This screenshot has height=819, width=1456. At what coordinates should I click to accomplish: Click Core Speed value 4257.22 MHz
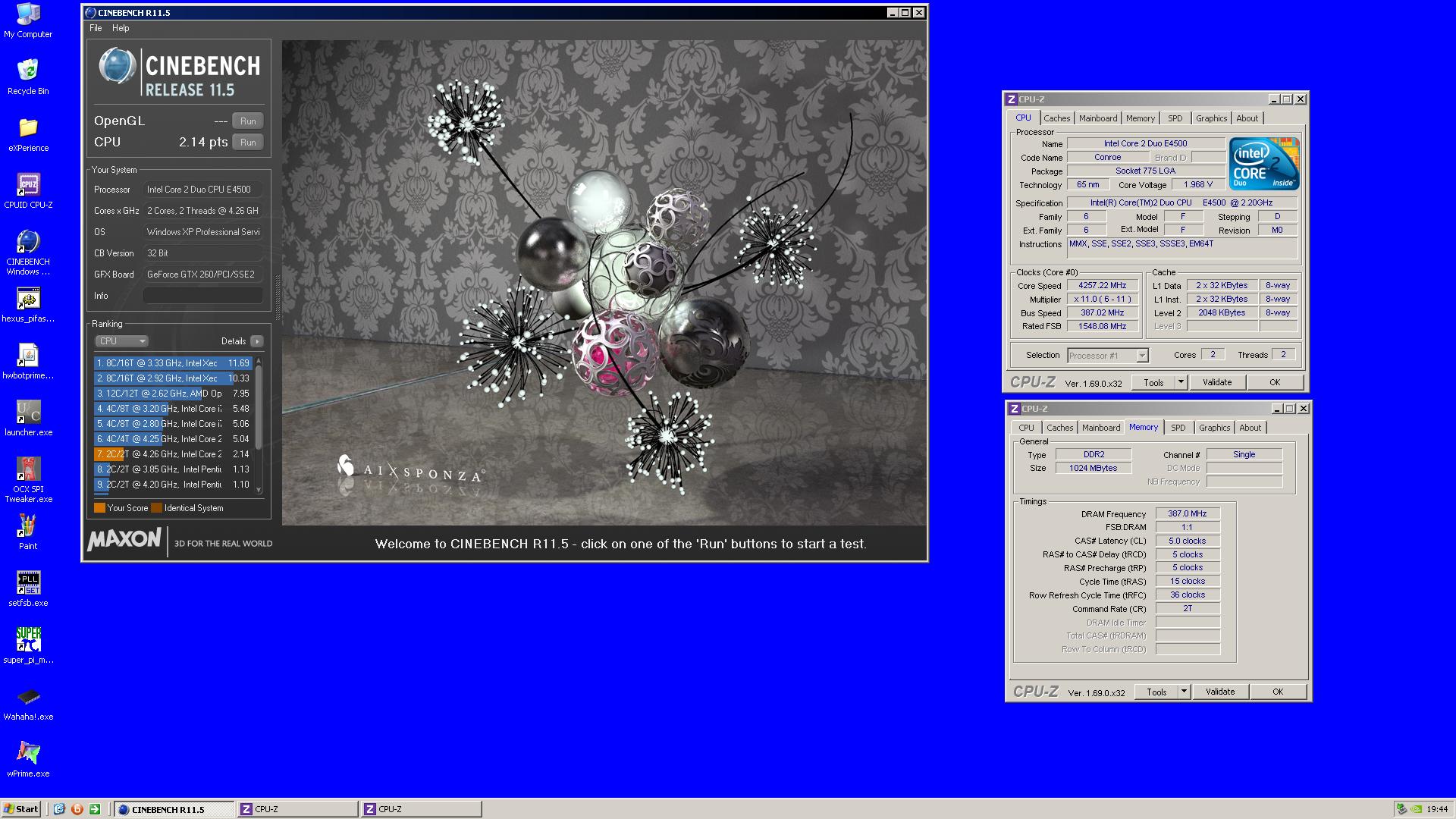[1102, 286]
